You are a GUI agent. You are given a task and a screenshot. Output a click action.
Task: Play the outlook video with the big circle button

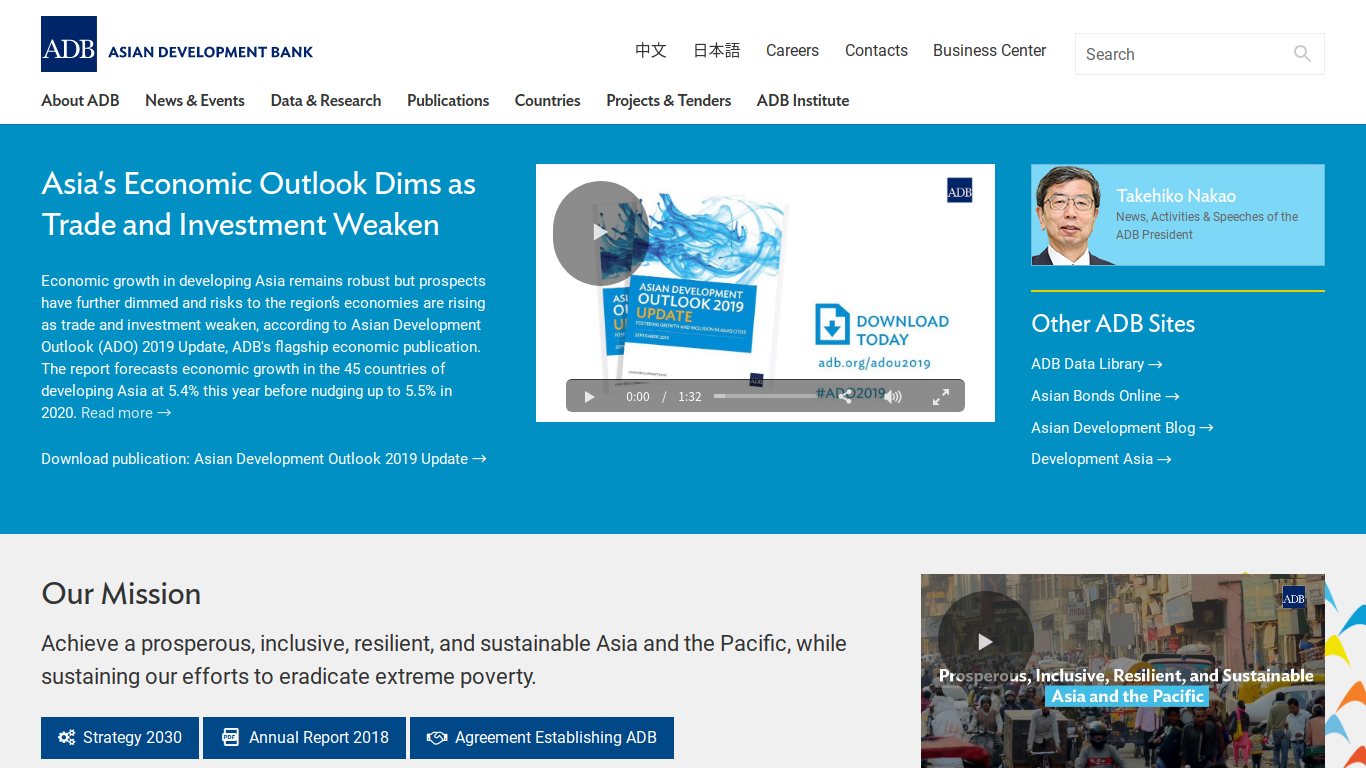[x=600, y=233]
